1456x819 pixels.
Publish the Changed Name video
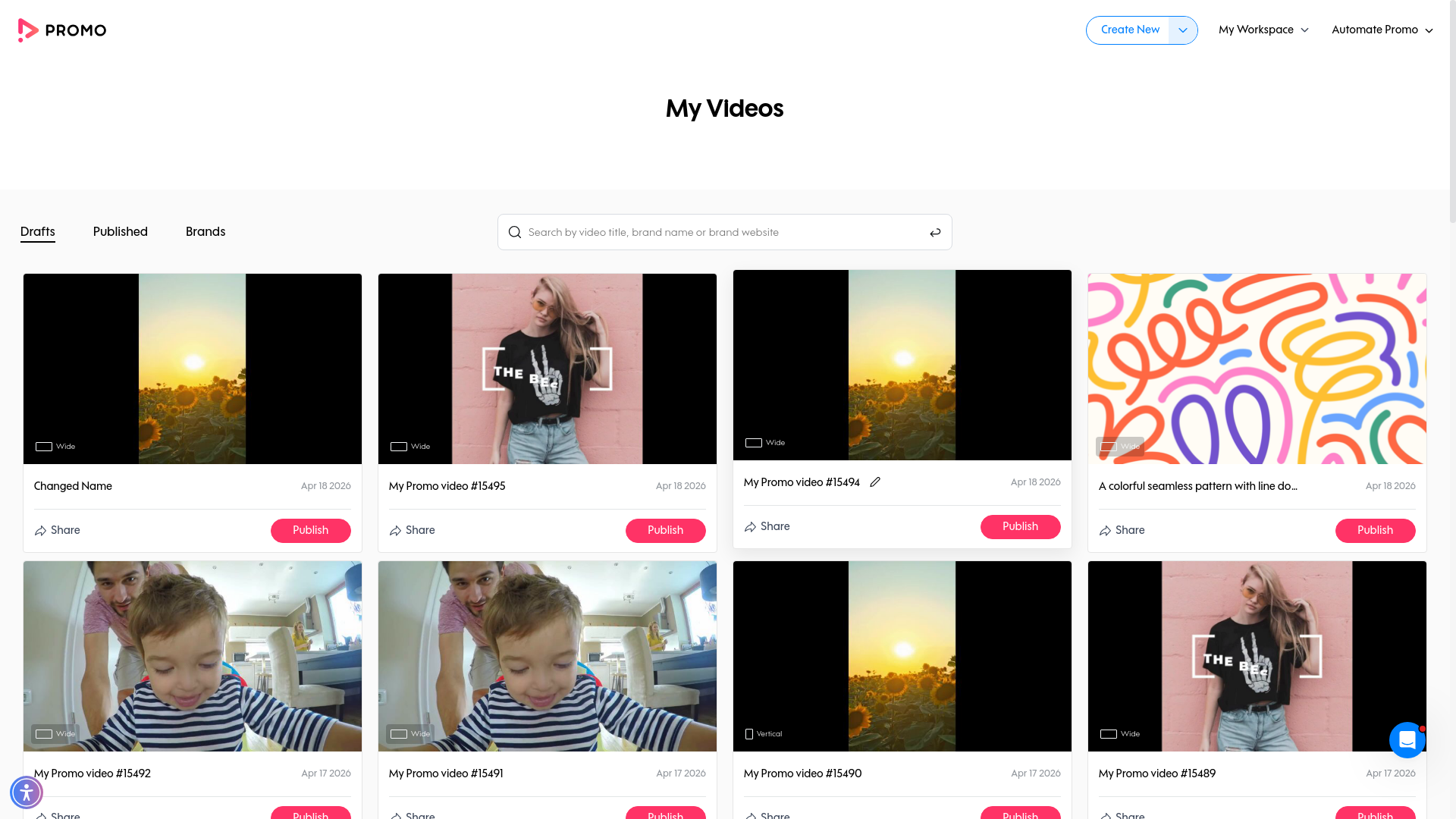click(311, 531)
